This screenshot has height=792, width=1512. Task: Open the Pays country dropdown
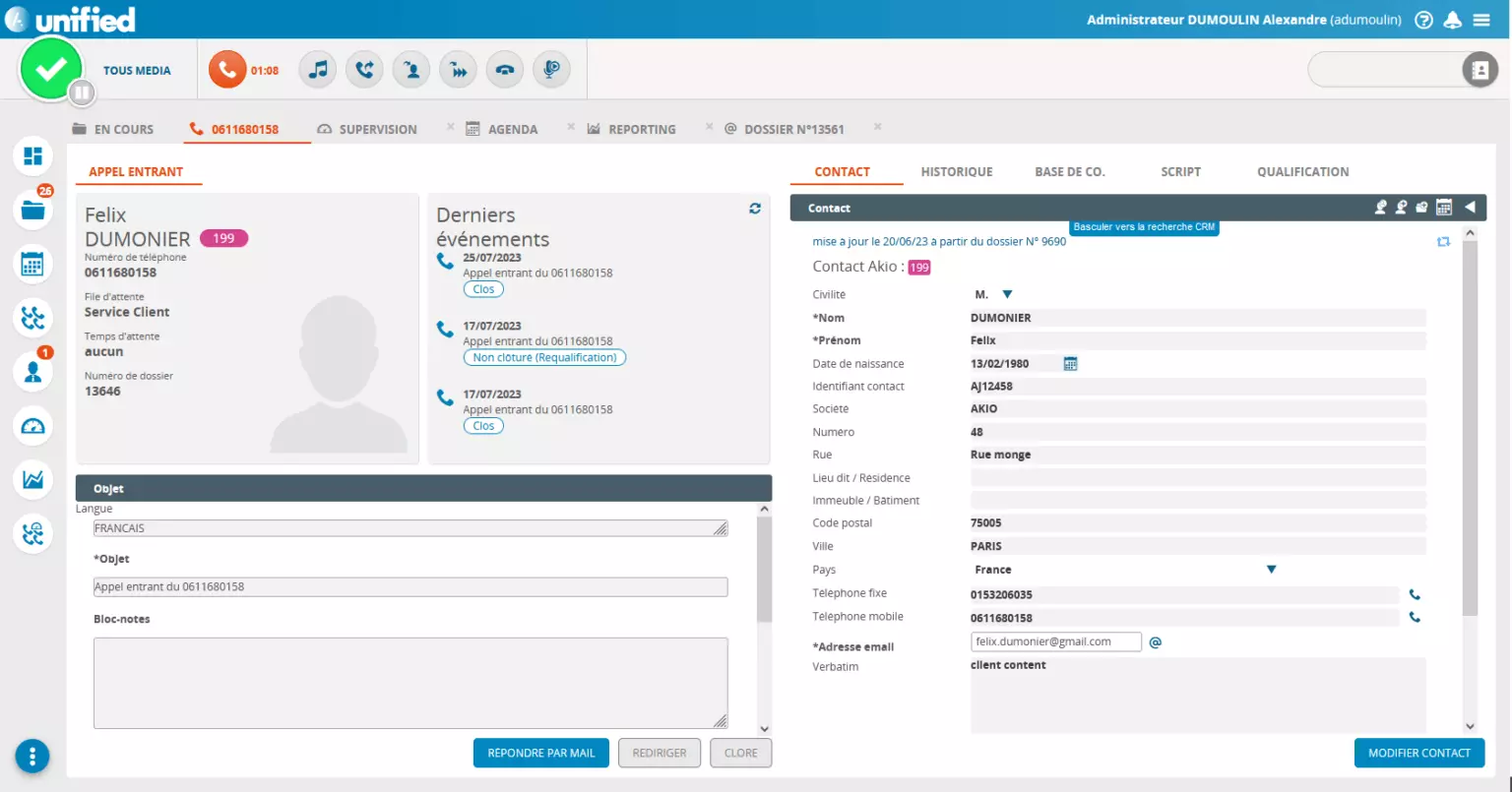click(x=1271, y=570)
